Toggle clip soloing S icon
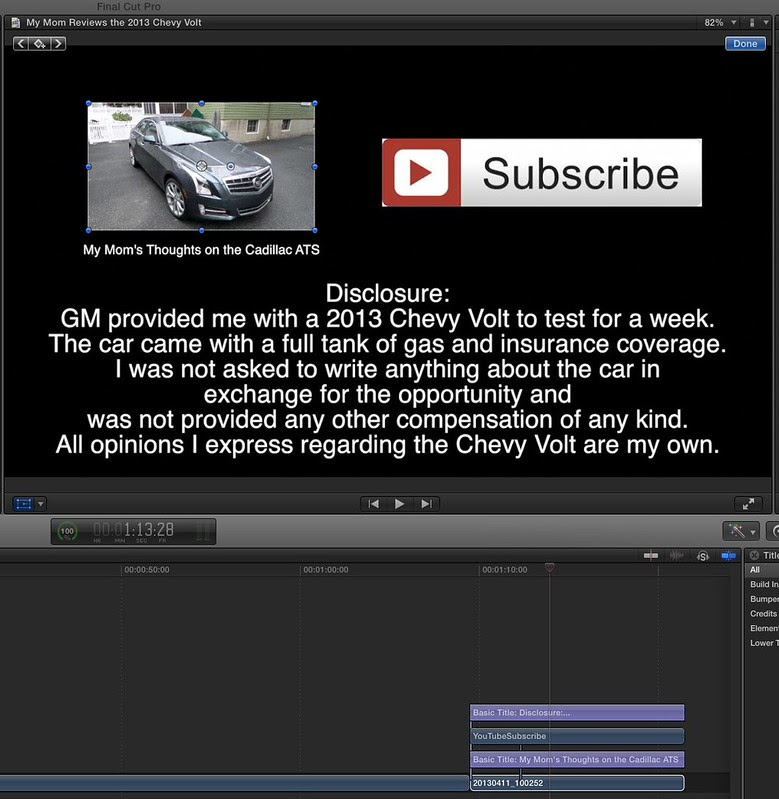Viewport: 779px width, 799px height. coord(703,556)
